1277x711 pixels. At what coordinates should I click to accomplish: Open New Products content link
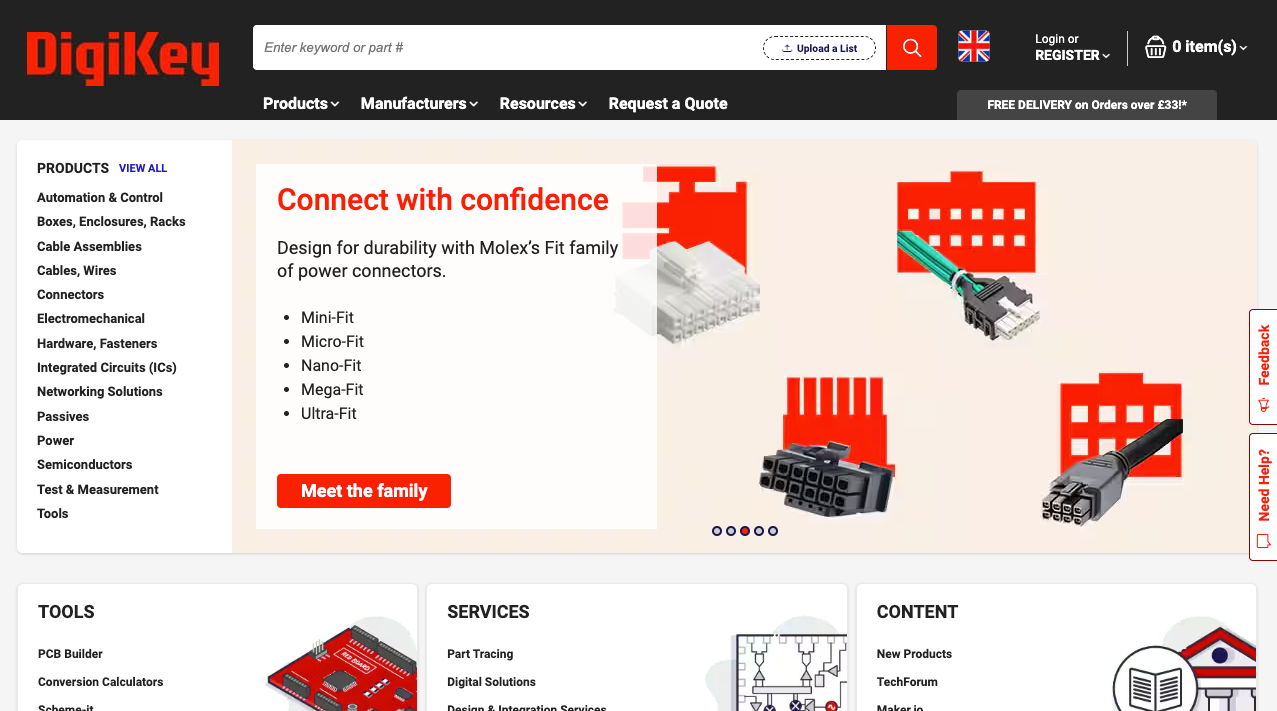914,654
